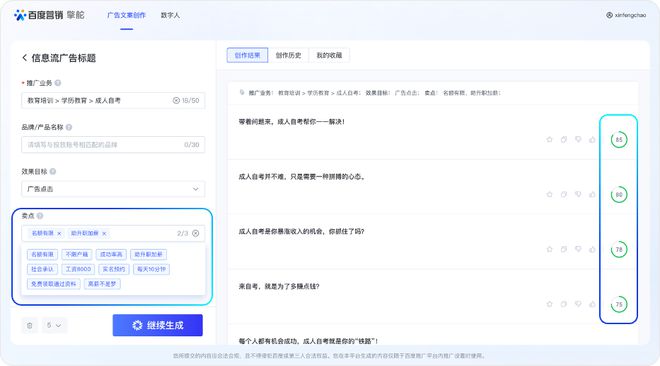
Task: Select headline text 成人自考并不难，只是需要一种拼搏的心态
Action: 302,177
